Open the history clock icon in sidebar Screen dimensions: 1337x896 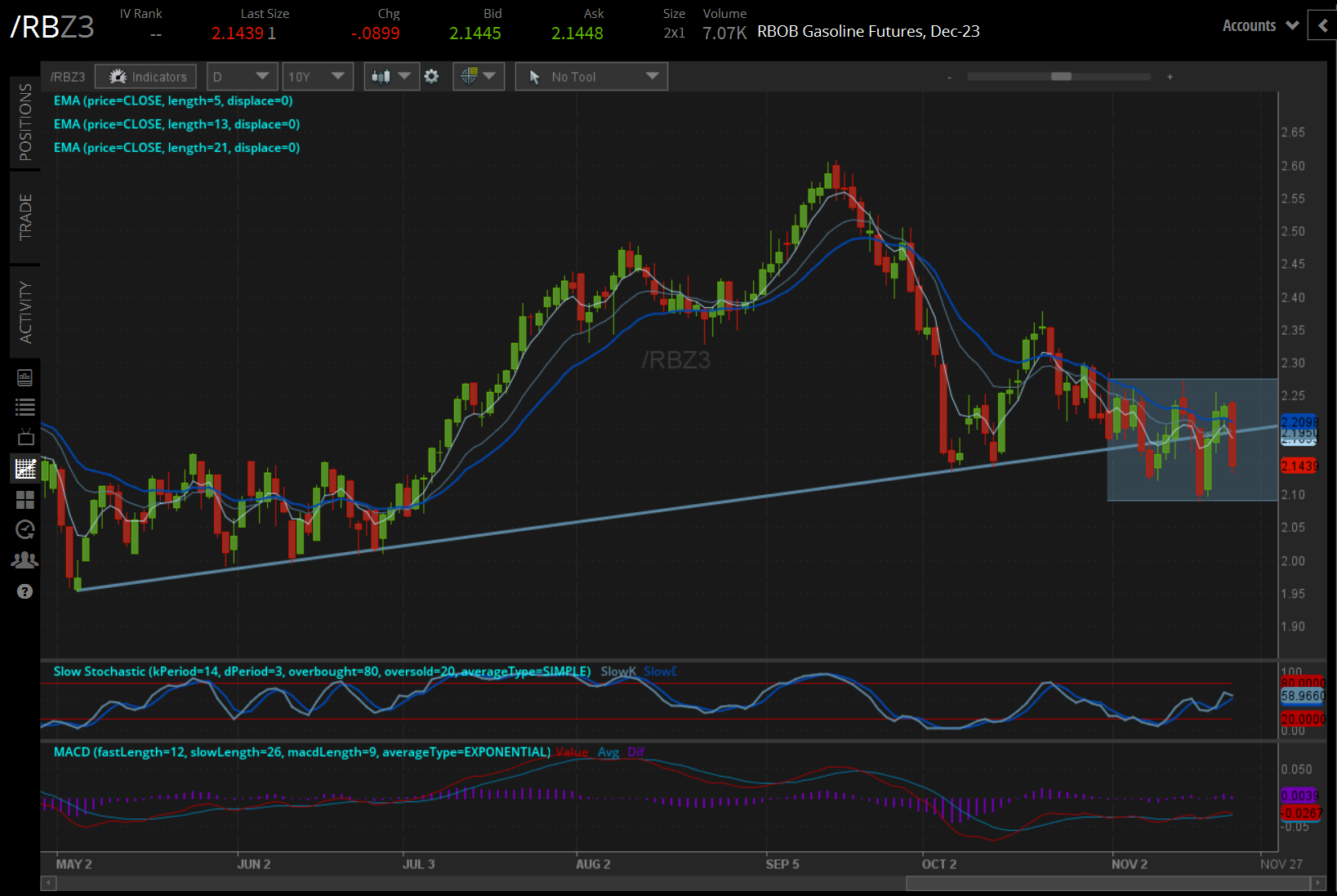click(x=25, y=529)
